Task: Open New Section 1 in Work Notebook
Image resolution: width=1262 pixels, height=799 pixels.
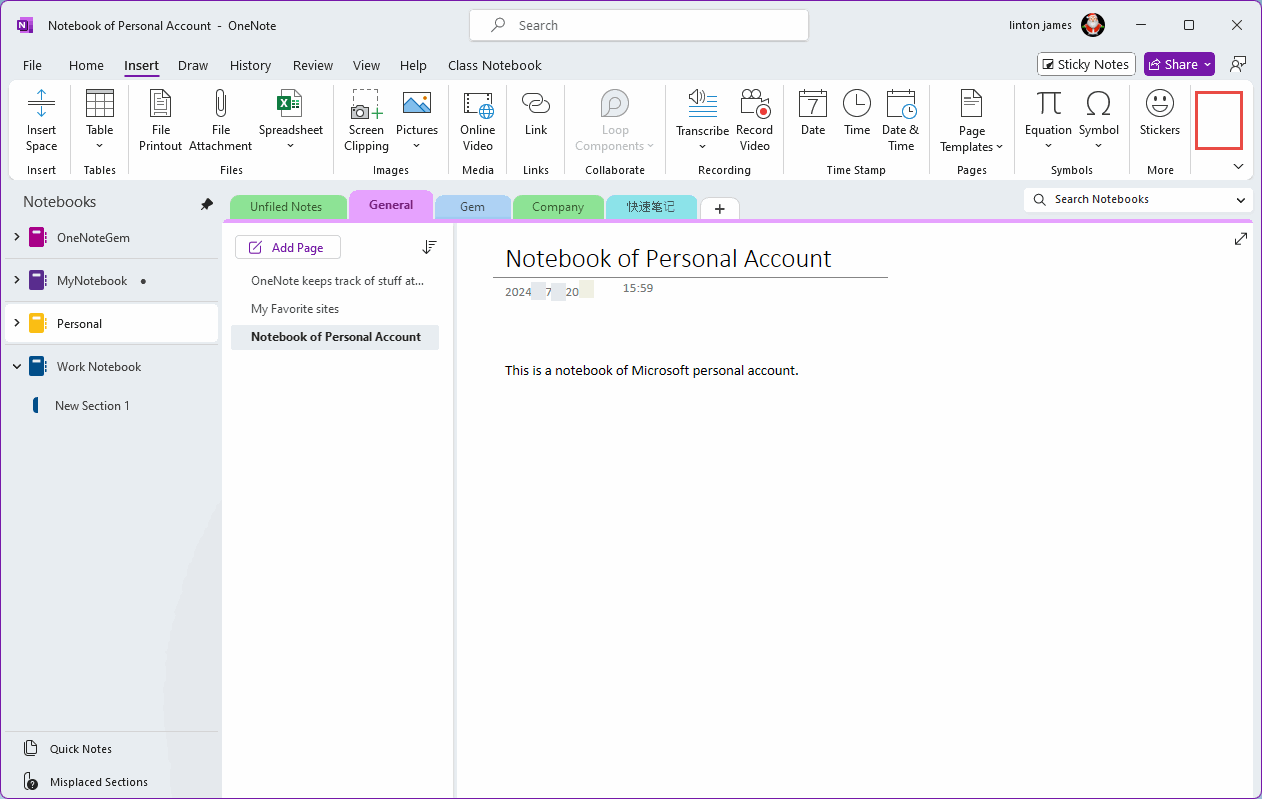Action: coord(92,405)
